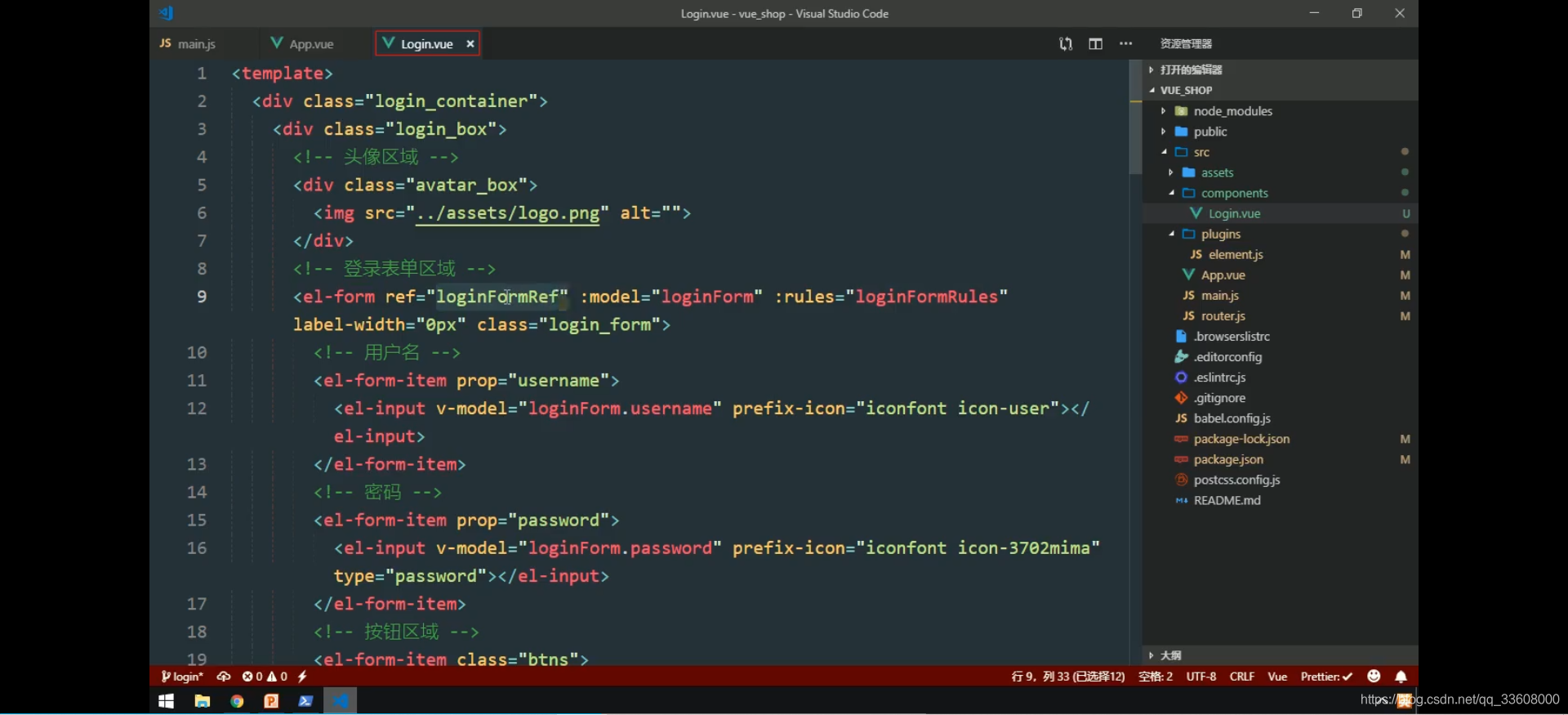Change end of line sequence CRLF
This screenshot has height=715, width=1568.
point(1242,677)
